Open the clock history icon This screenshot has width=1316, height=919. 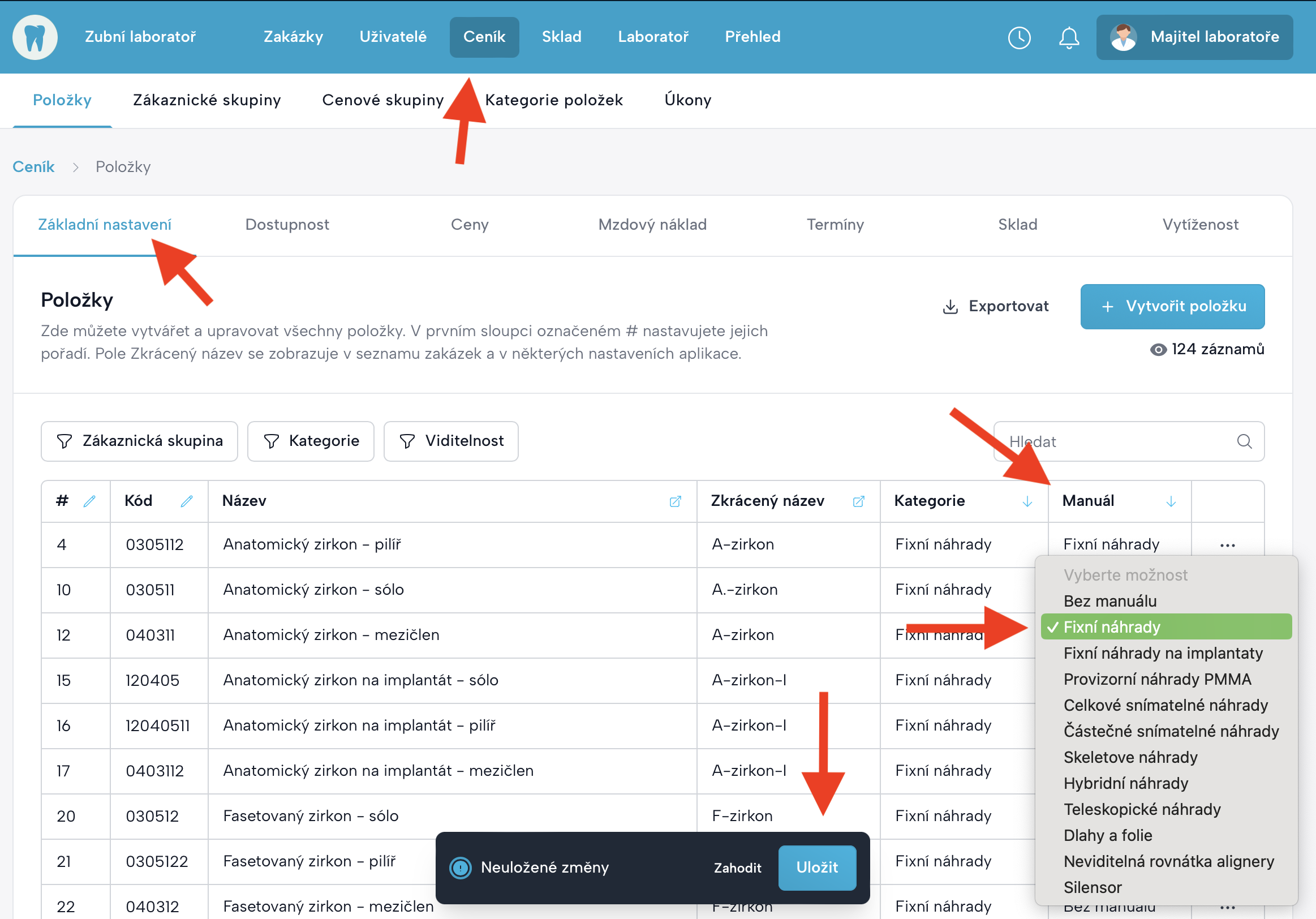pyautogui.click(x=1019, y=38)
